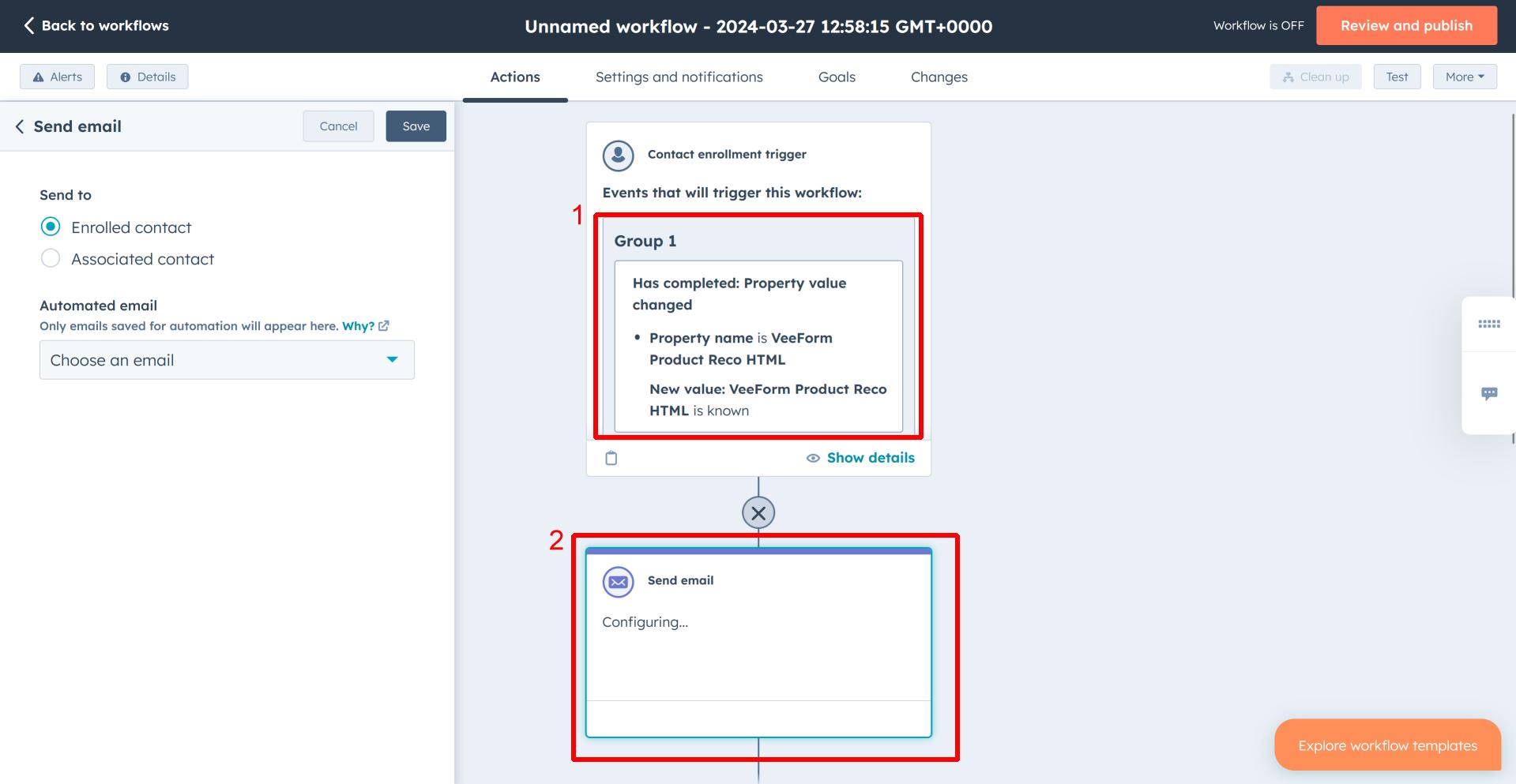Open the Why? help link

pos(365,326)
